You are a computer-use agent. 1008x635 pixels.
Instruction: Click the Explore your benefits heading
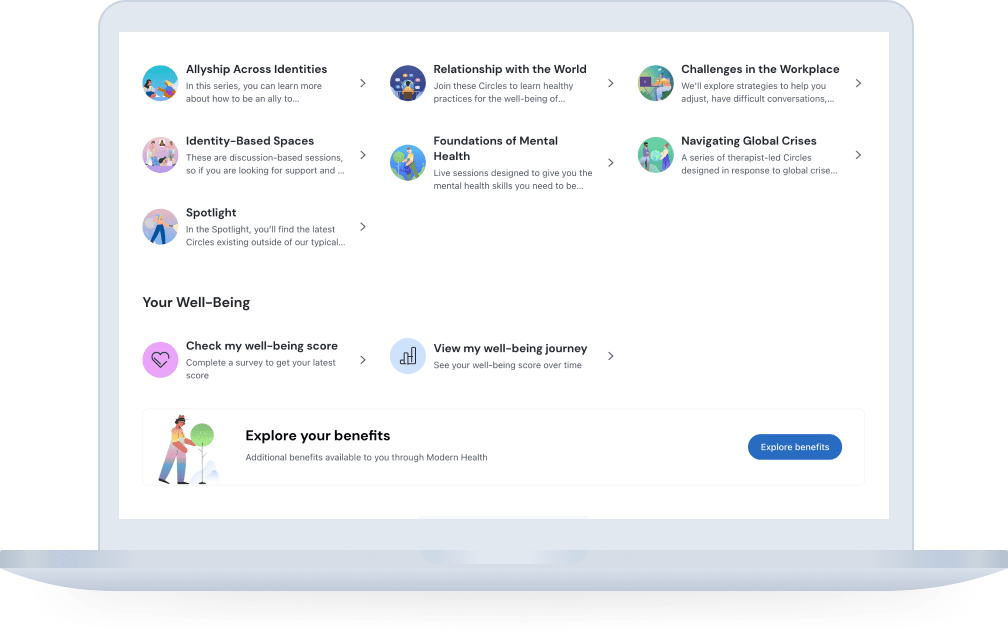318,436
